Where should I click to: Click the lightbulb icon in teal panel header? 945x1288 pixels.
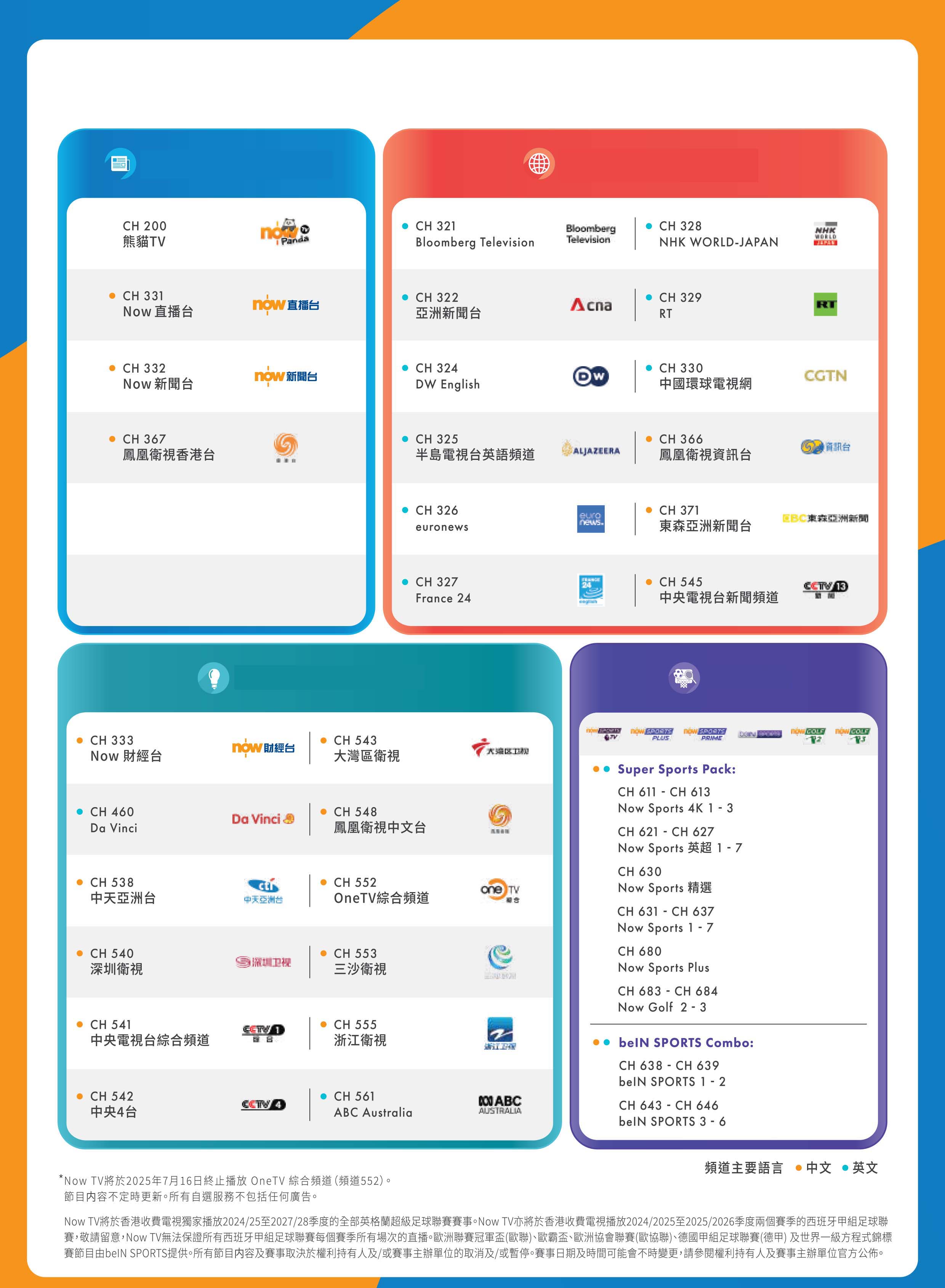coord(214,678)
